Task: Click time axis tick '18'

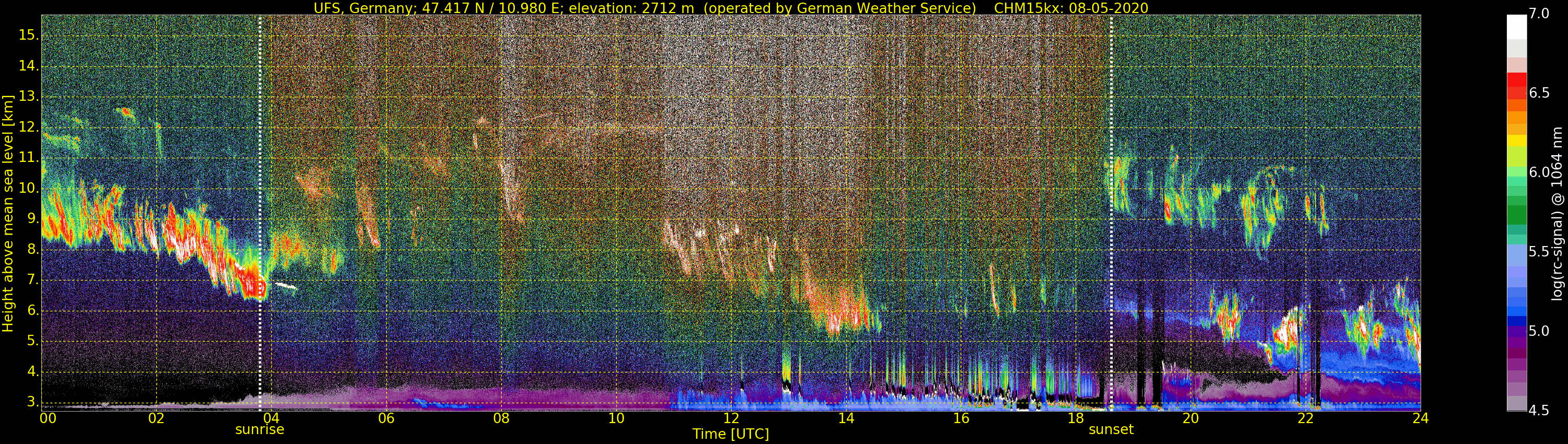Action: tap(1076, 418)
